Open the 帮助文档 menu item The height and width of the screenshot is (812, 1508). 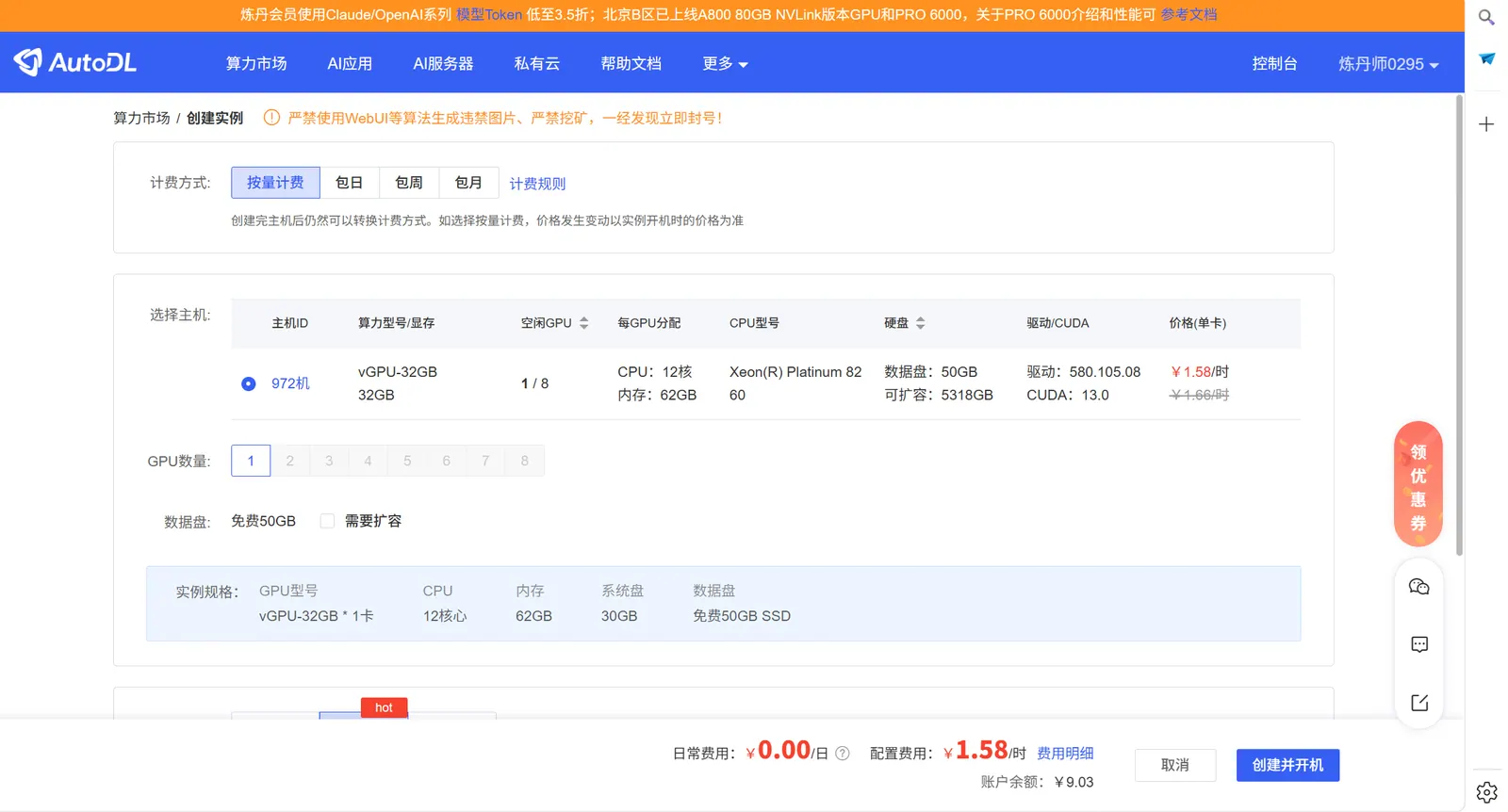631,64
